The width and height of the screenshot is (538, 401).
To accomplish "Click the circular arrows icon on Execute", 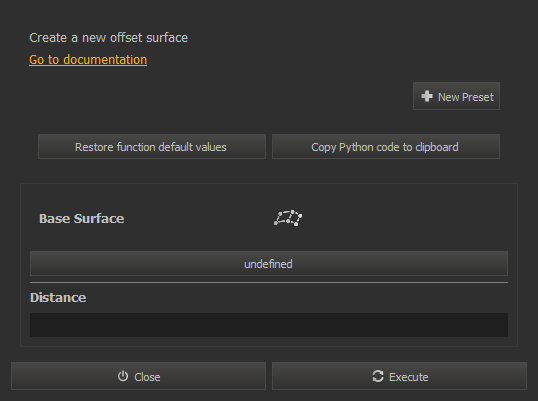I will (378, 376).
